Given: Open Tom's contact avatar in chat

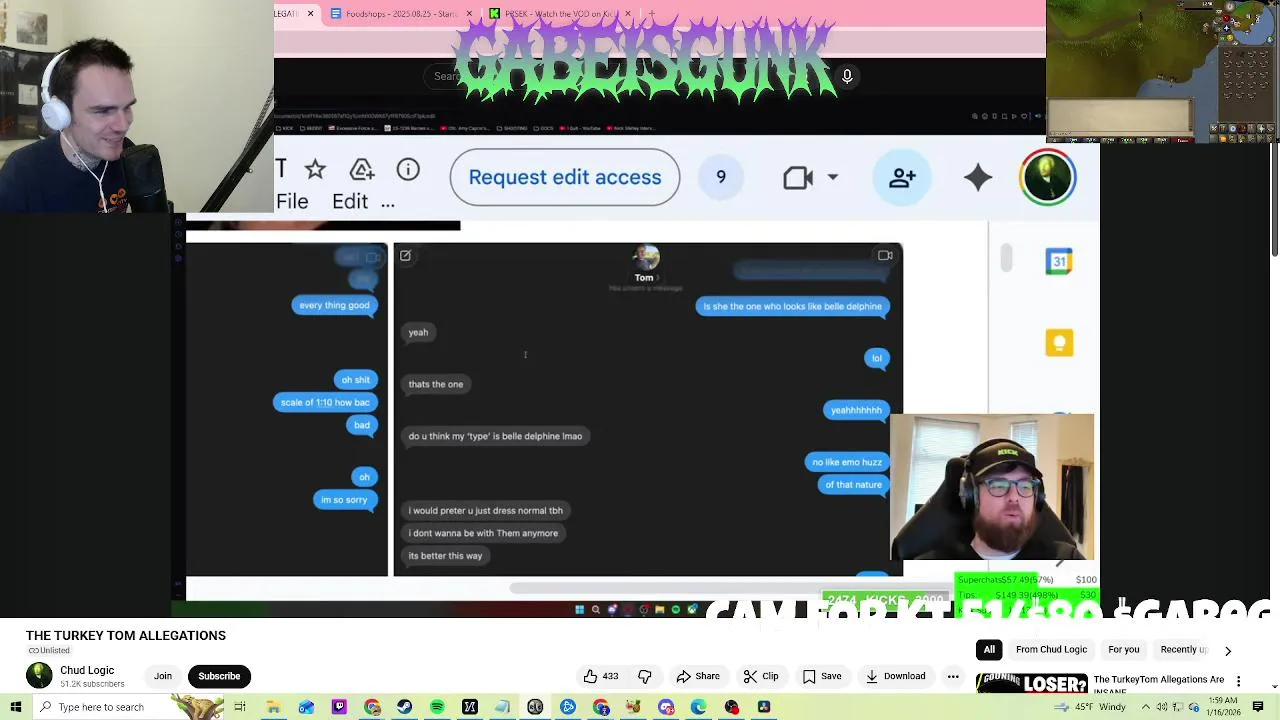Looking at the screenshot, I should coord(645,258).
